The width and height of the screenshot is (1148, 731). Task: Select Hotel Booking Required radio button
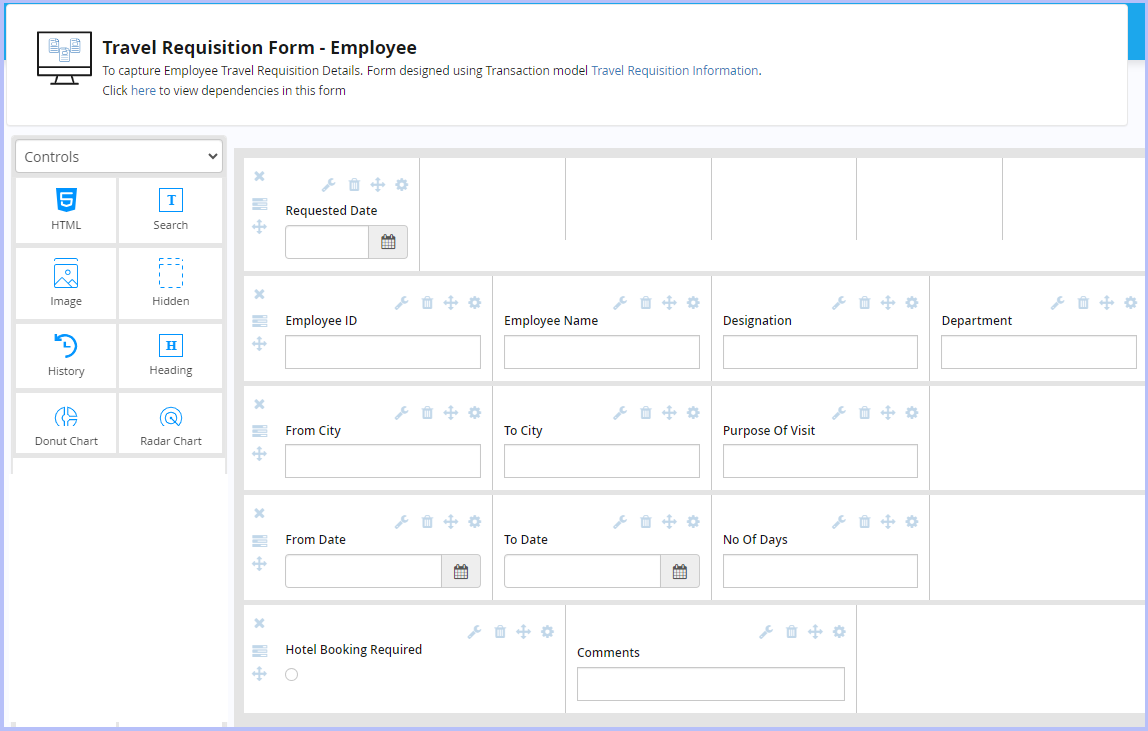tap(291, 675)
